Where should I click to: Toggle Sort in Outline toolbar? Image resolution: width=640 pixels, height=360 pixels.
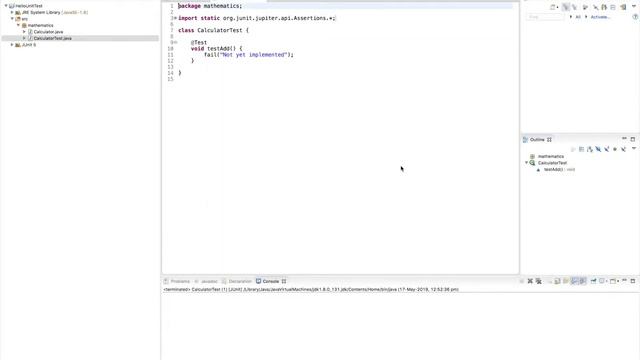589,149
